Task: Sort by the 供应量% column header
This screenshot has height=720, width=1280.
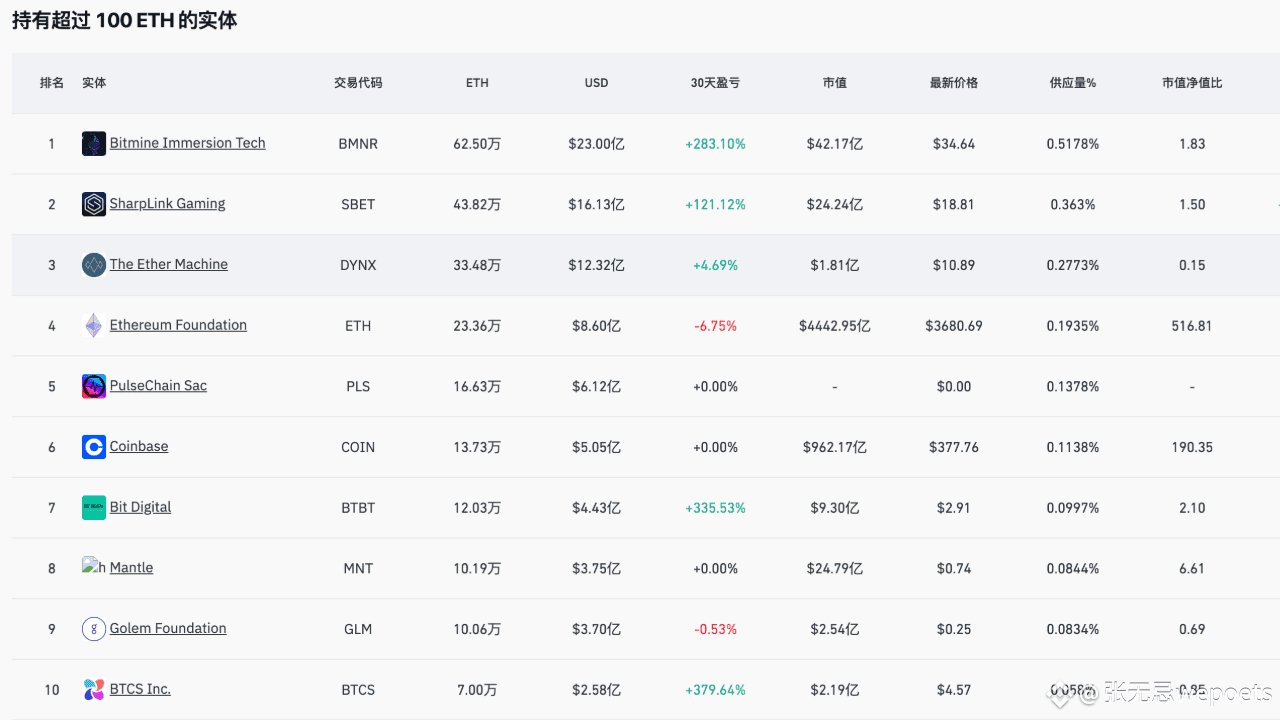Action: (x=1073, y=83)
